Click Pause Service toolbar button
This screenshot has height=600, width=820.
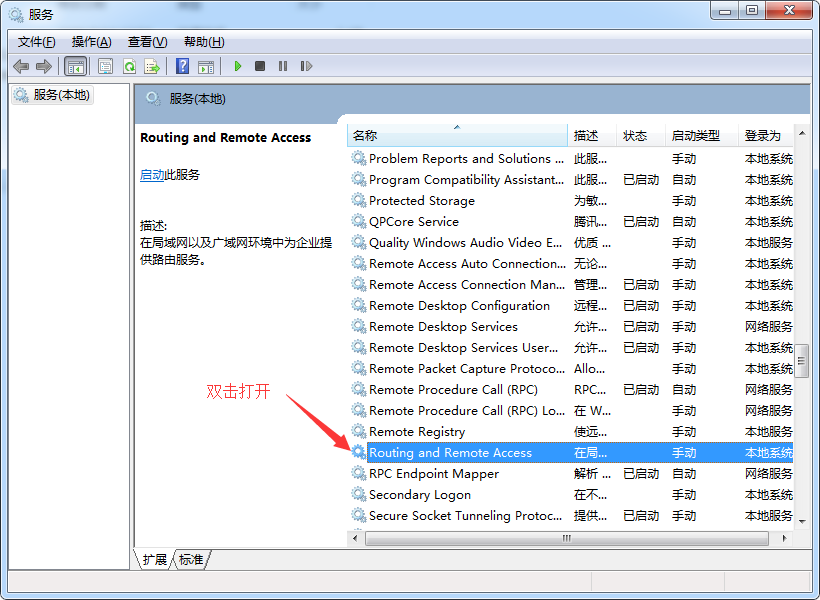[x=283, y=66]
